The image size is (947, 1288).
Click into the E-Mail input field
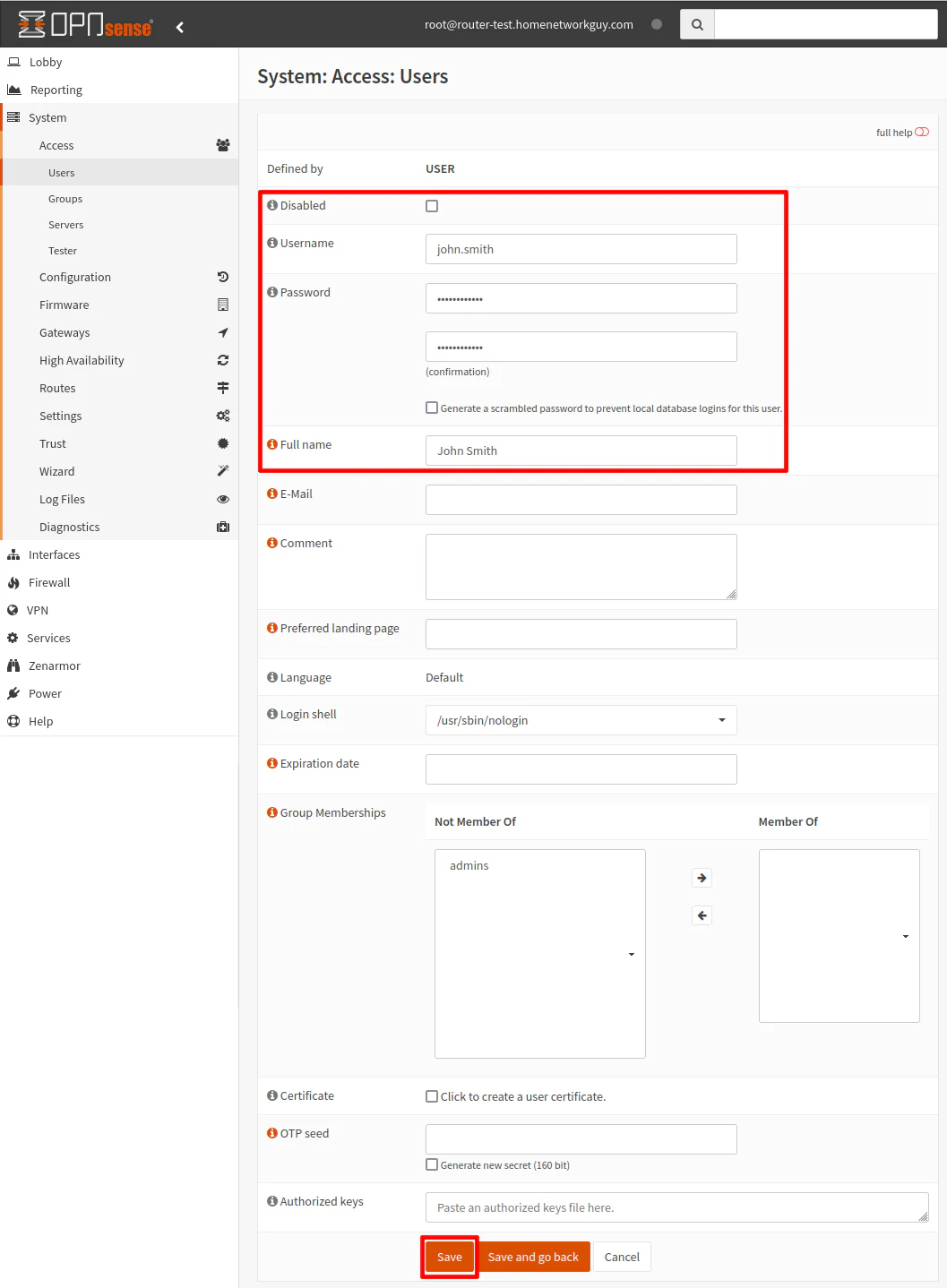pos(581,500)
